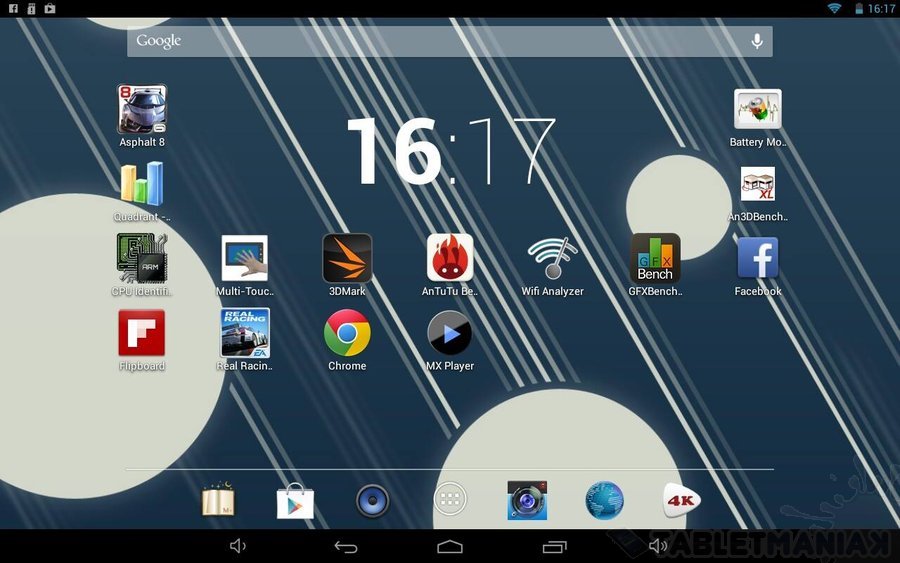
Task: Open Wifi Analyzer
Action: 552,258
